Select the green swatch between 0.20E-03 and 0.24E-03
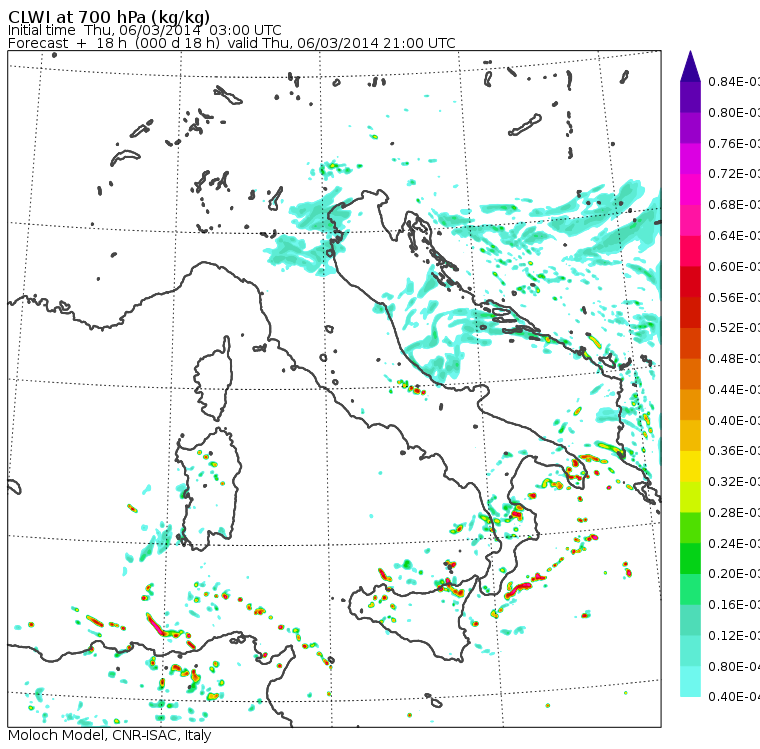Image resolution: width=760 pixels, height=749 pixels. pos(690,558)
